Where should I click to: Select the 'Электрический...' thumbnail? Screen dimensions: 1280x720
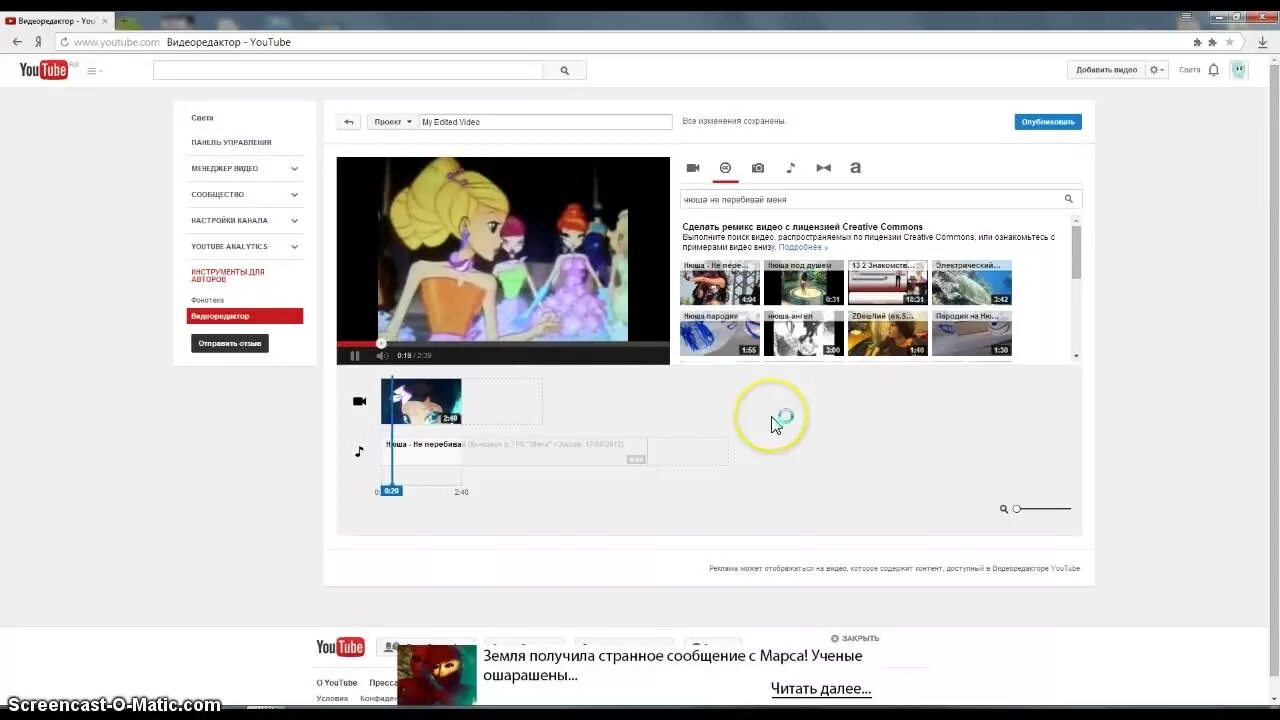pyautogui.click(x=972, y=283)
